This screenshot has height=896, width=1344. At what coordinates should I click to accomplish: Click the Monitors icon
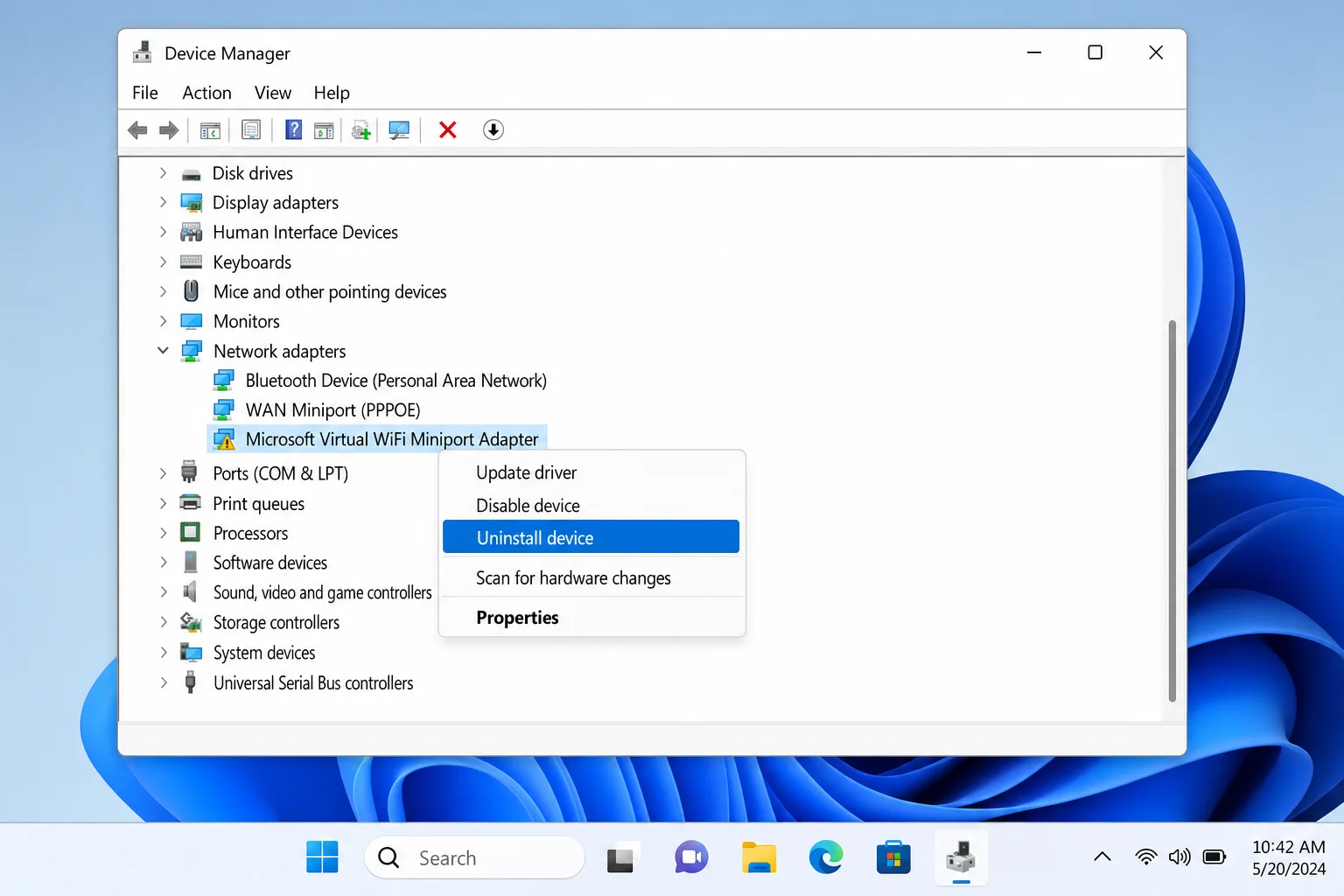(x=191, y=321)
